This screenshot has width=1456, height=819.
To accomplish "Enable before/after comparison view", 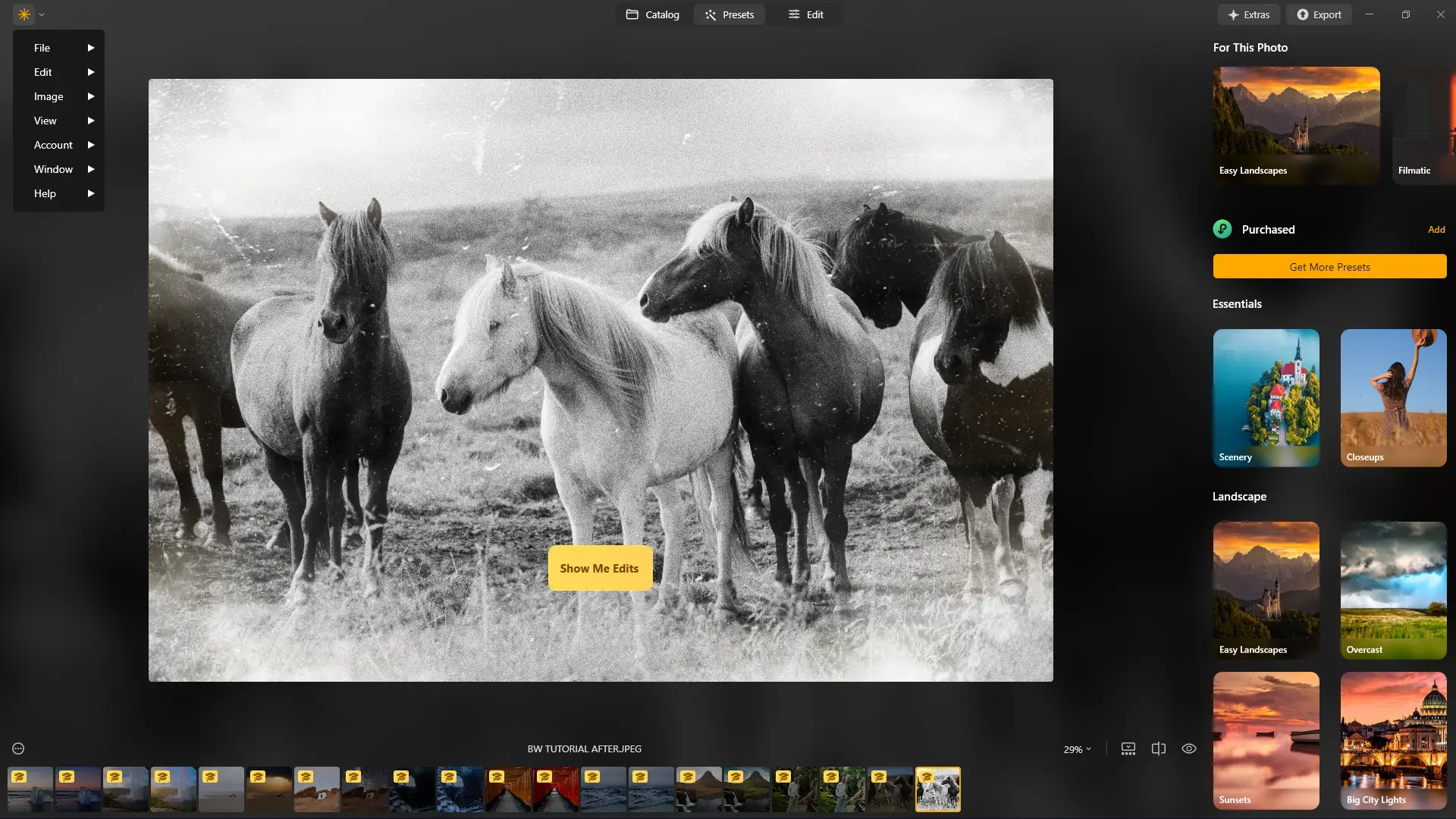I will pos(1158,748).
